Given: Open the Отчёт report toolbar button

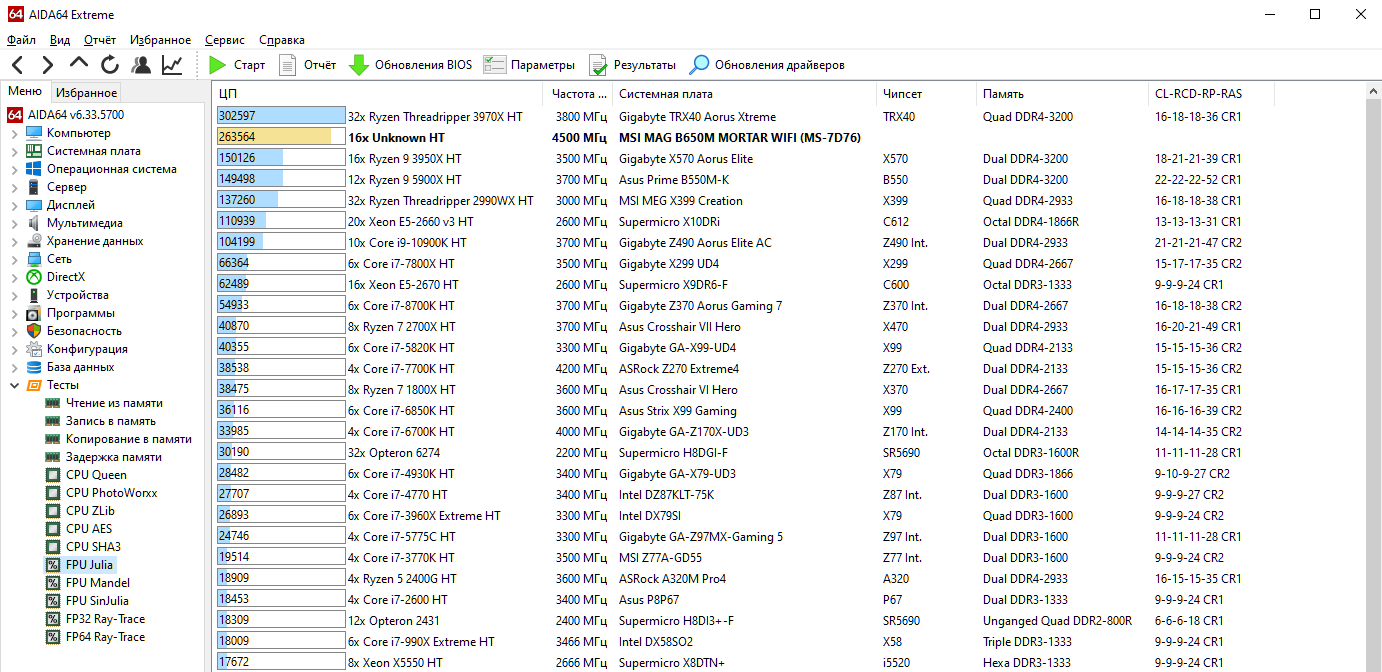Looking at the screenshot, I should point(307,65).
